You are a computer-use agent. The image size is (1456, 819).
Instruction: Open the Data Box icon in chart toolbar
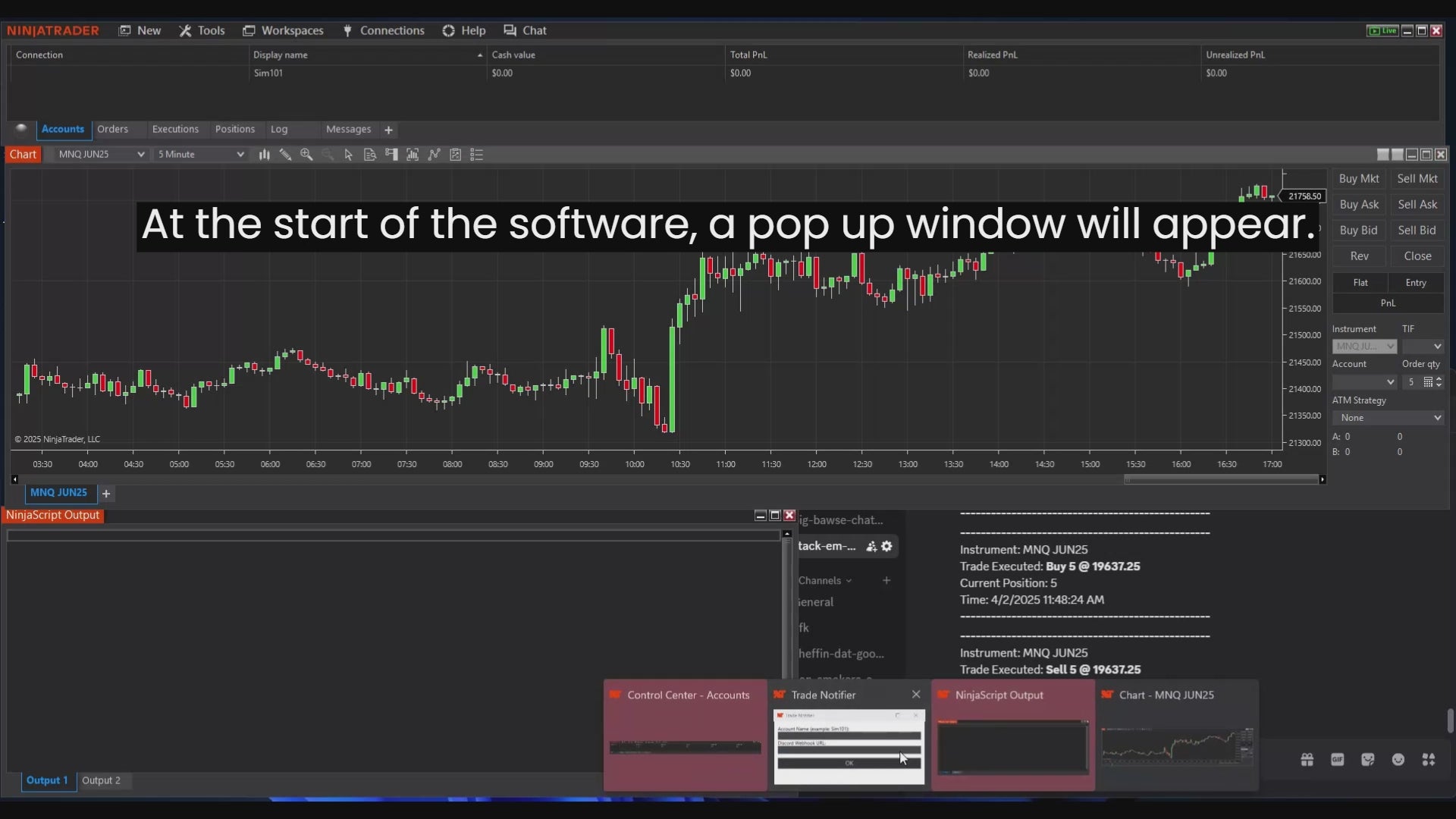pos(370,155)
